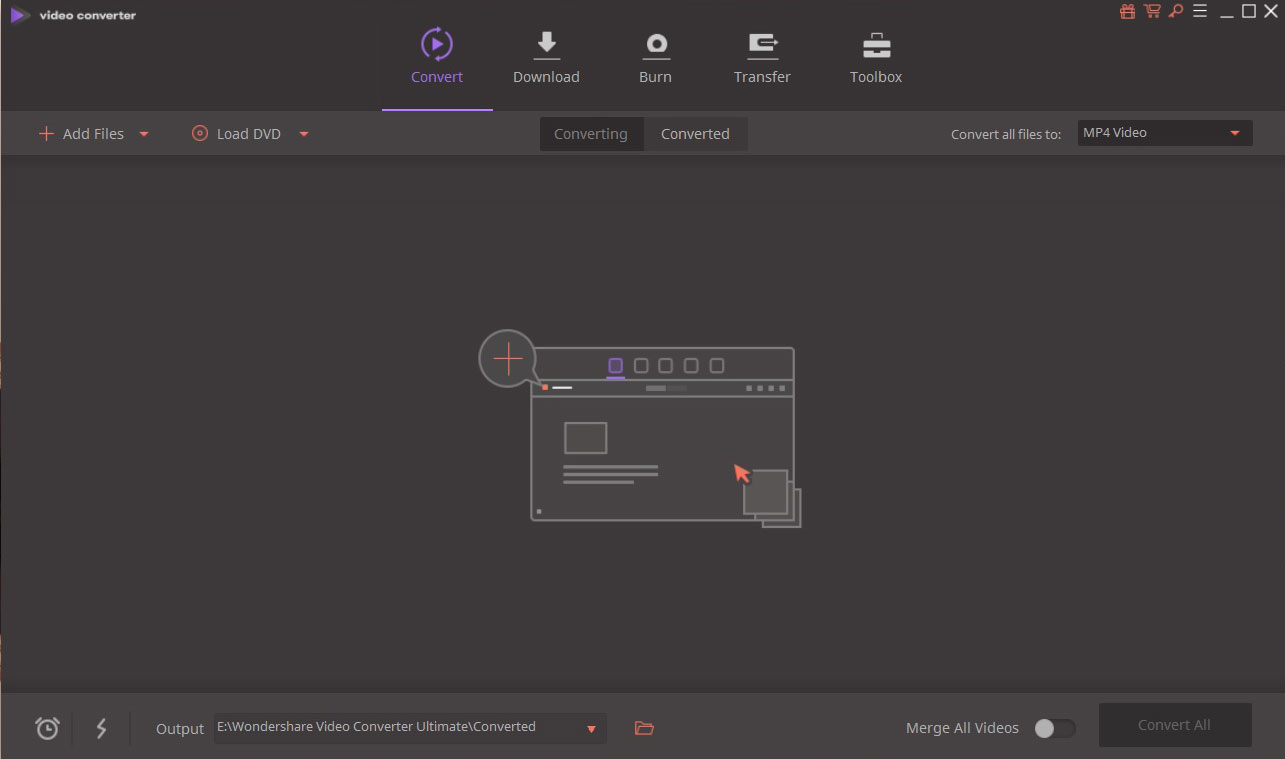Toggle the Merge All Videos switch
The width and height of the screenshot is (1285, 759).
[x=1055, y=728]
